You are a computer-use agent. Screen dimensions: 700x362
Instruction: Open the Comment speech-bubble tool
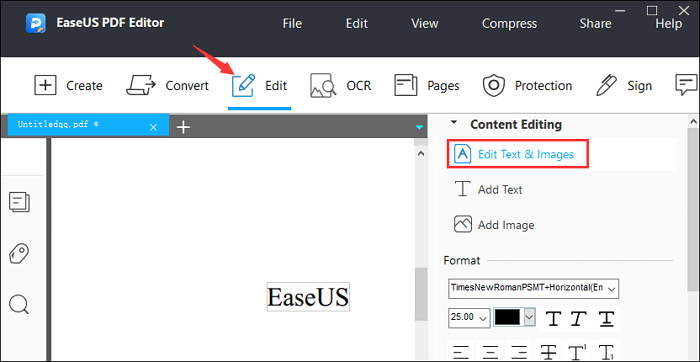686,85
